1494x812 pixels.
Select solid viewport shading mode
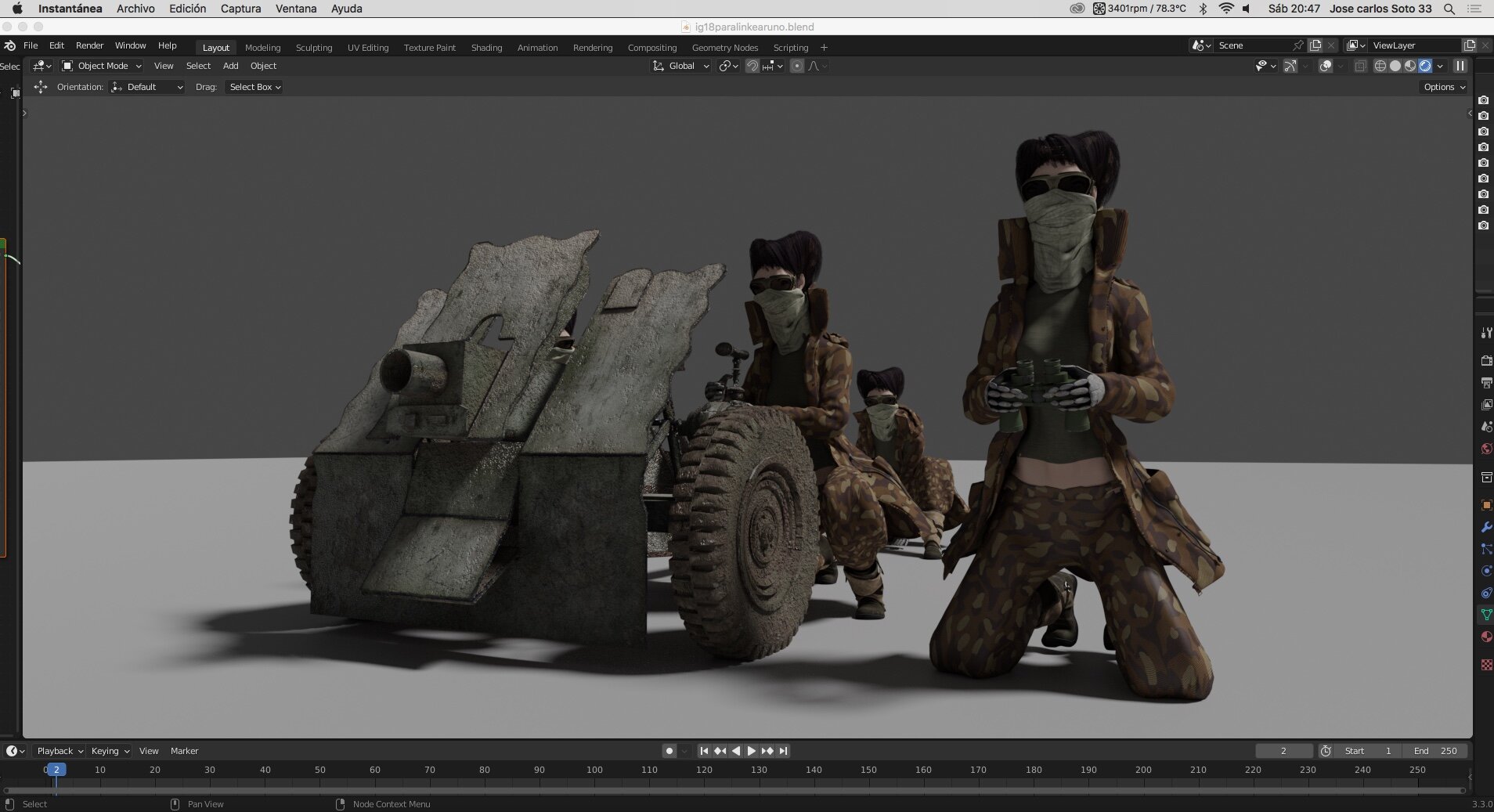coord(1395,66)
